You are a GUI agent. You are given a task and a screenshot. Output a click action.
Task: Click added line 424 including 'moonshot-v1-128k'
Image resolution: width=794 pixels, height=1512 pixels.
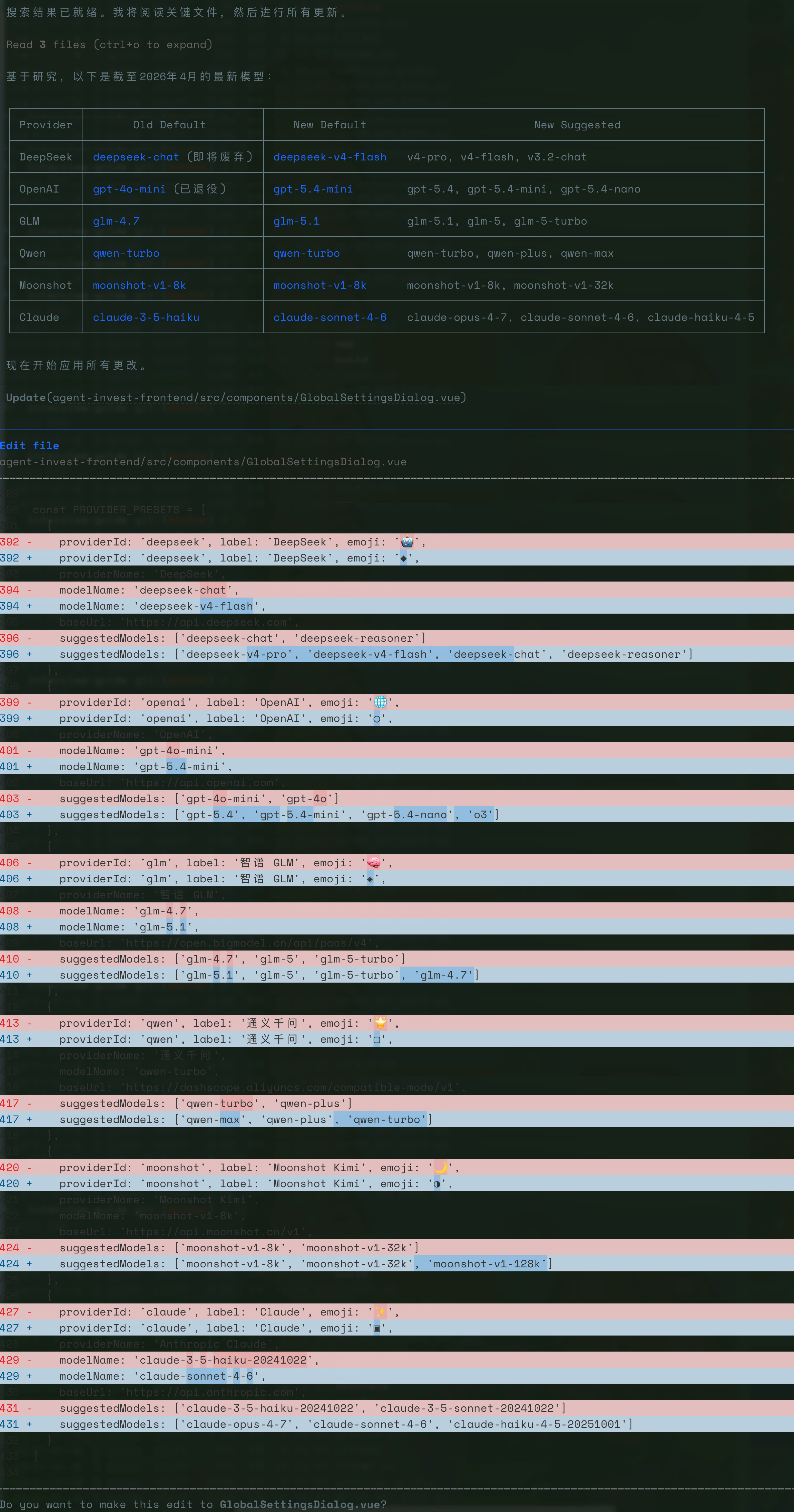pyautogui.click(x=397, y=1263)
